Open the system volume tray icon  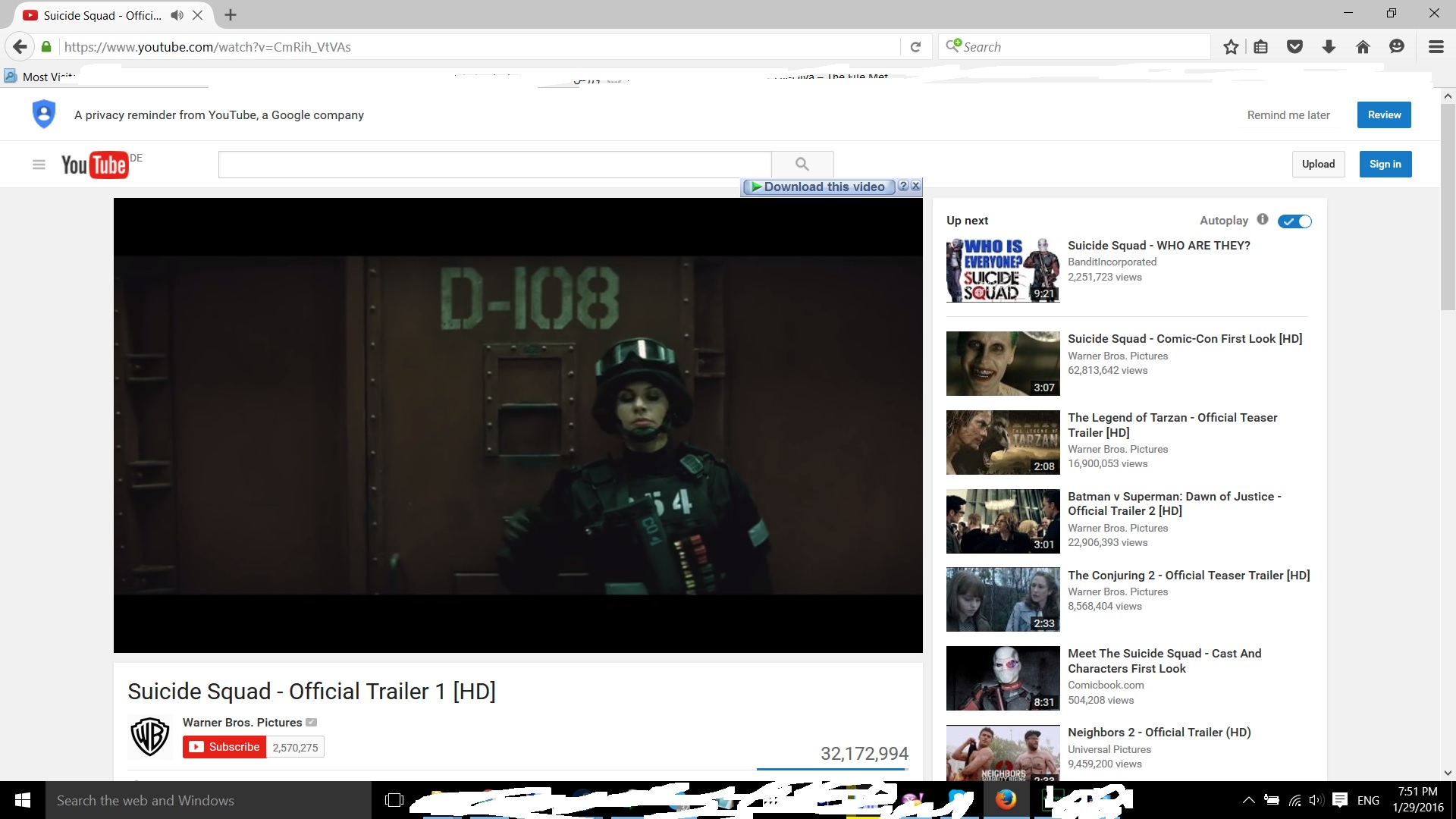pos(1316,800)
